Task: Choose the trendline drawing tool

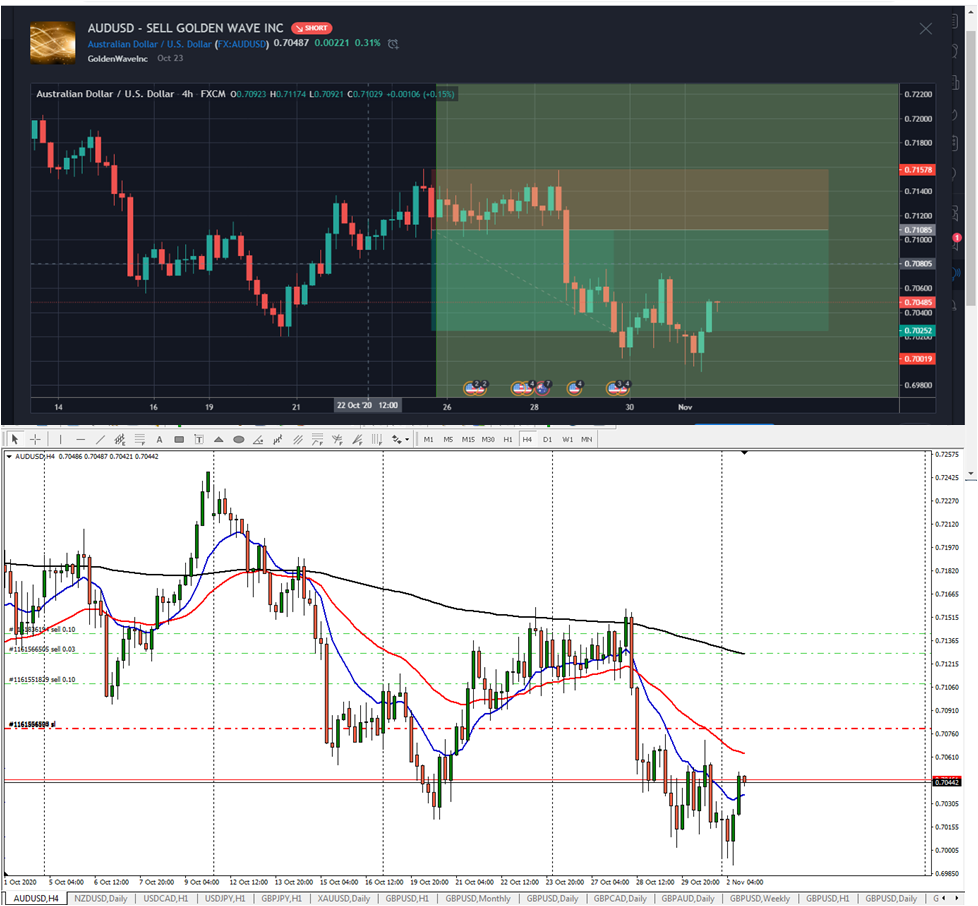Action: [100, 439]
